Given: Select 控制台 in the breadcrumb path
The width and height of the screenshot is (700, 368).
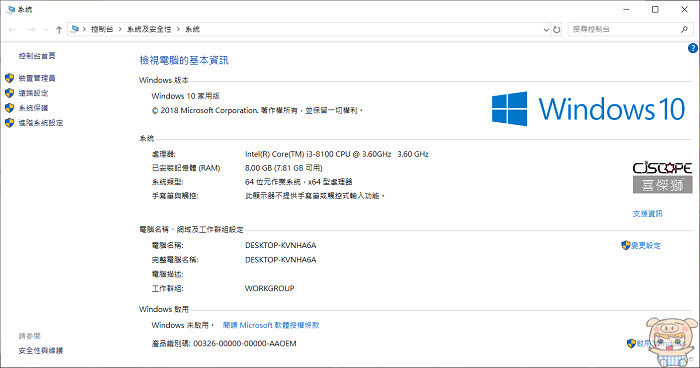Looking at the screenshot, I should click(102, 29).
